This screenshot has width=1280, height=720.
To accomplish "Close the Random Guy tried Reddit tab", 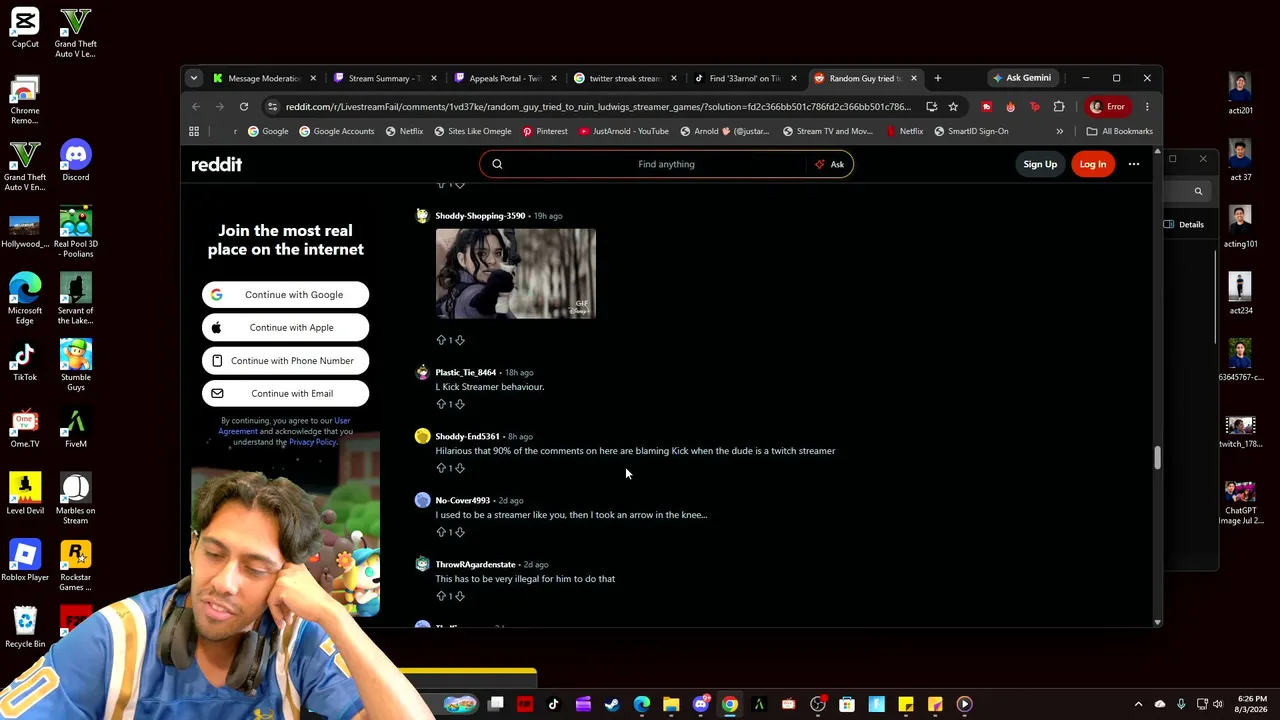I will click(913, 78).
